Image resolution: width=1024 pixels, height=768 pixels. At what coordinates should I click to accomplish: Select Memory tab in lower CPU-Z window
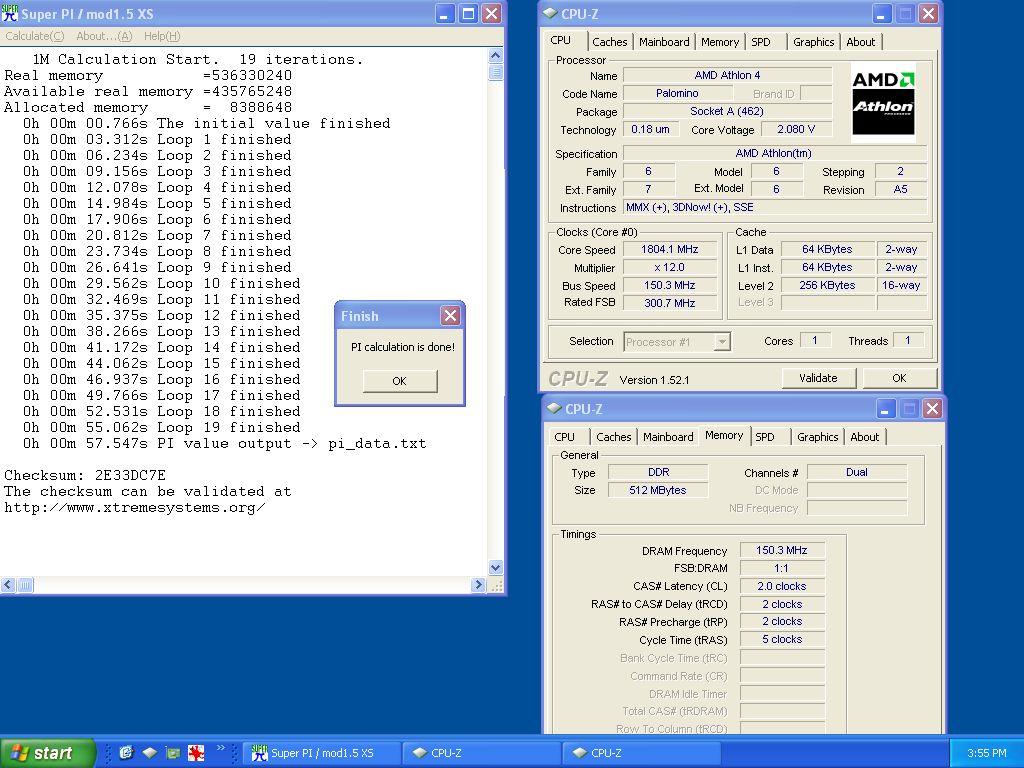[724, 436]
